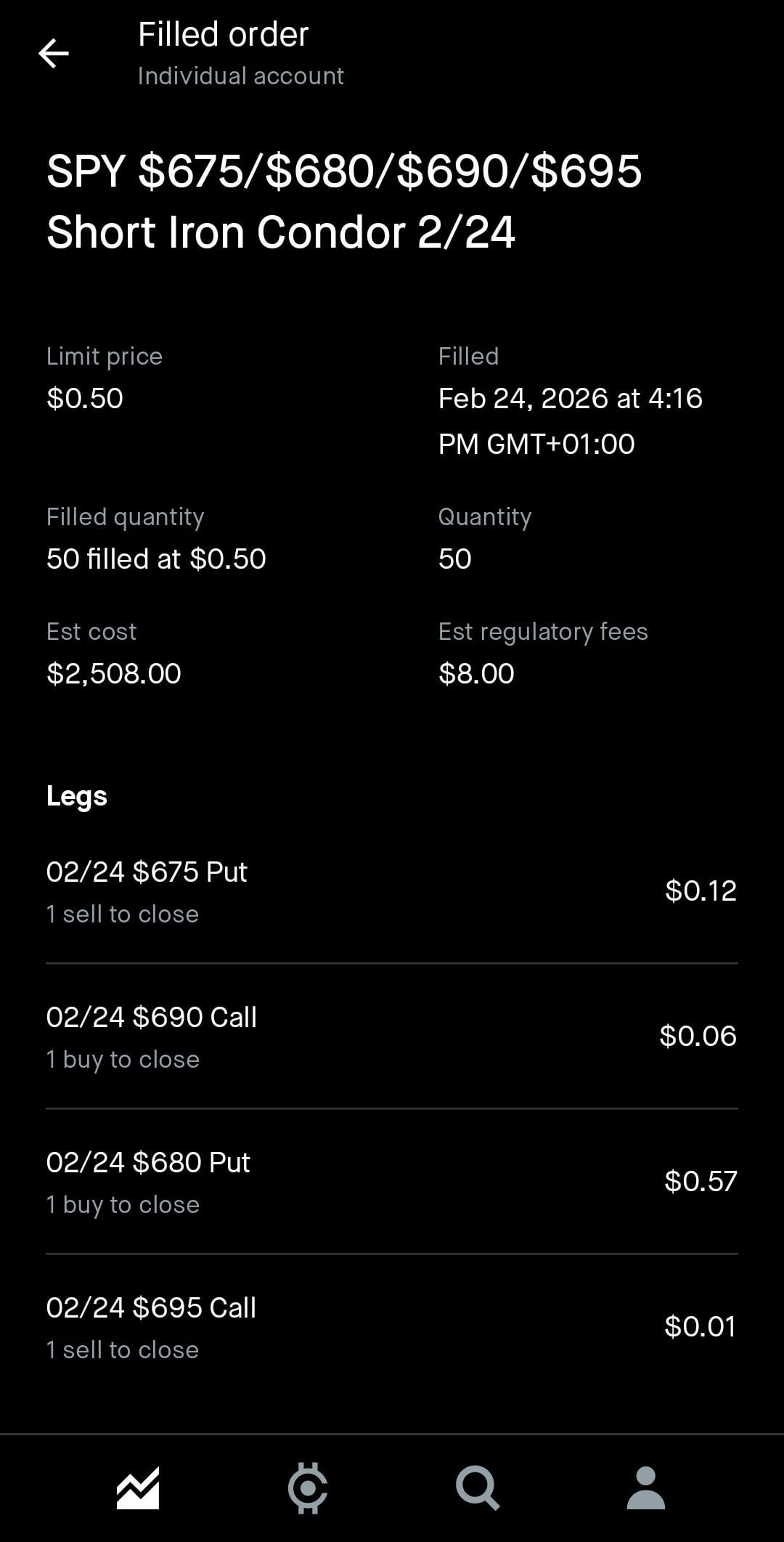Tap the 50 filled at $0.50 text
The width and height of the screenshot is (784, 1542).
(156, 559)
